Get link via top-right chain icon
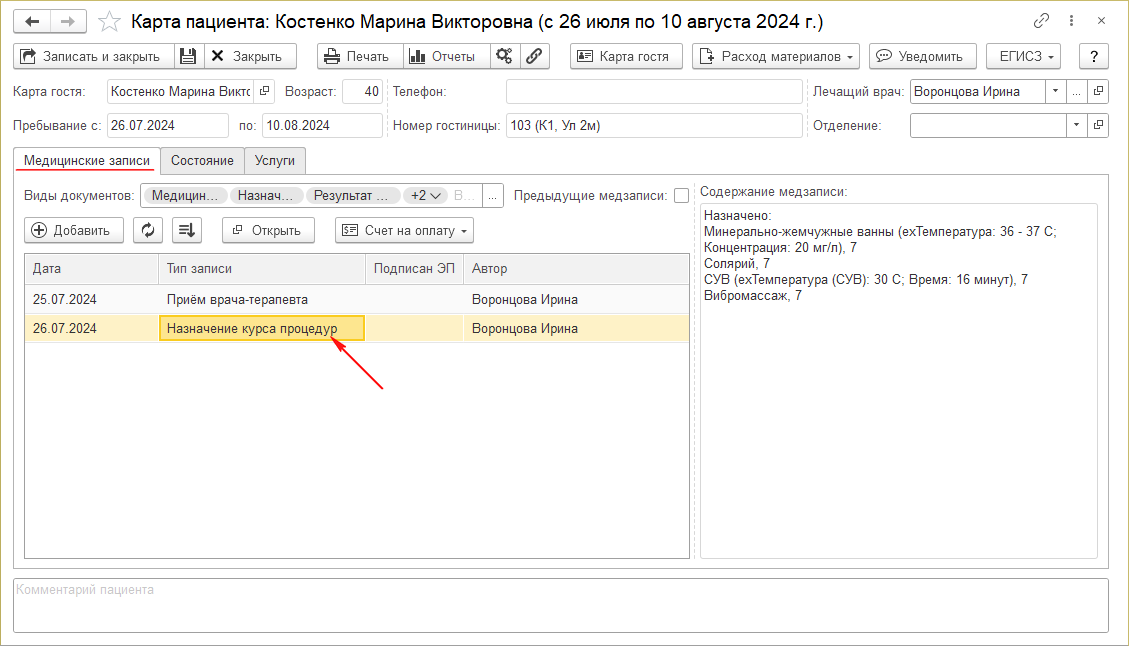The width and height of the screenshot is (1129, 646). point(1042,21)
